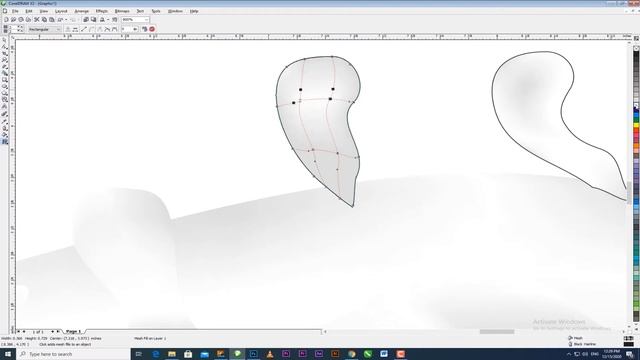Open the Window menu
Image resolution: width=640 pixels, height=360 pixels.
tap(175, 11)
